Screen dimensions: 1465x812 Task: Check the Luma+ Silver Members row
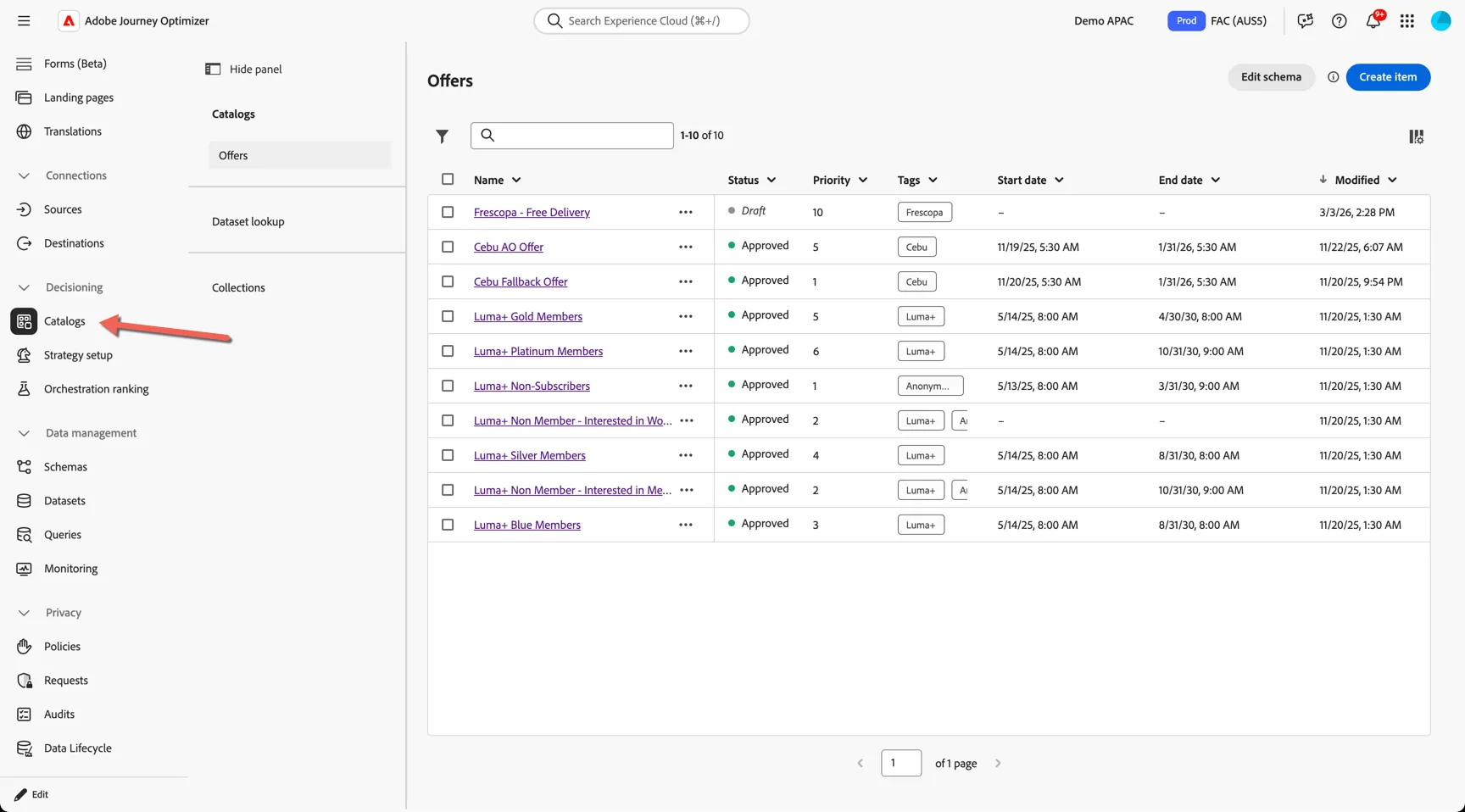[448, 455]
